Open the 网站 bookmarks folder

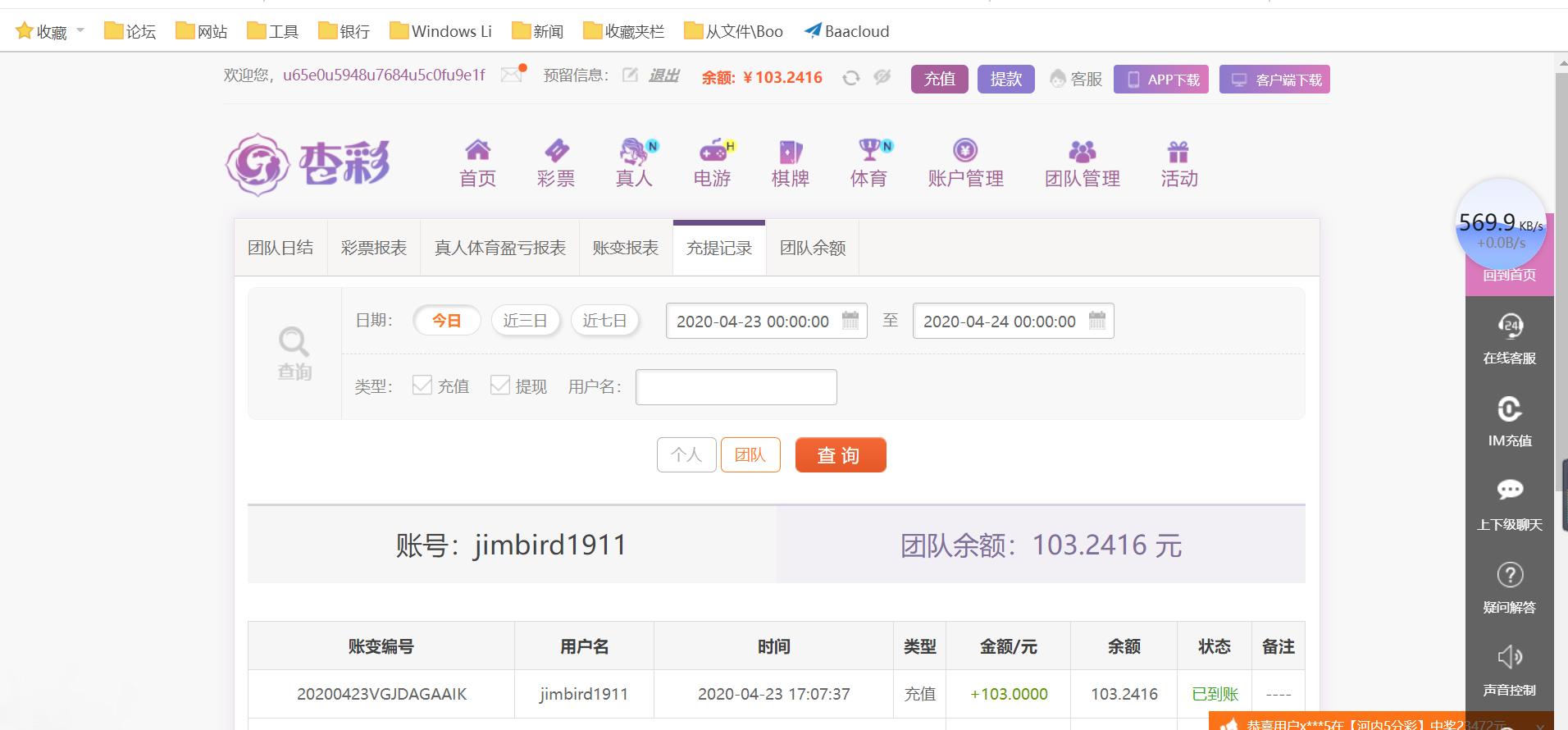(202, 31)
